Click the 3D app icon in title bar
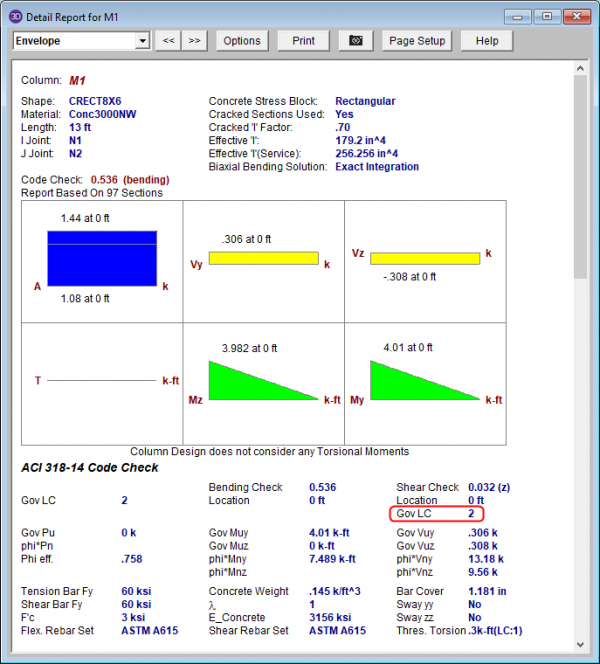 tap(15, 17)
